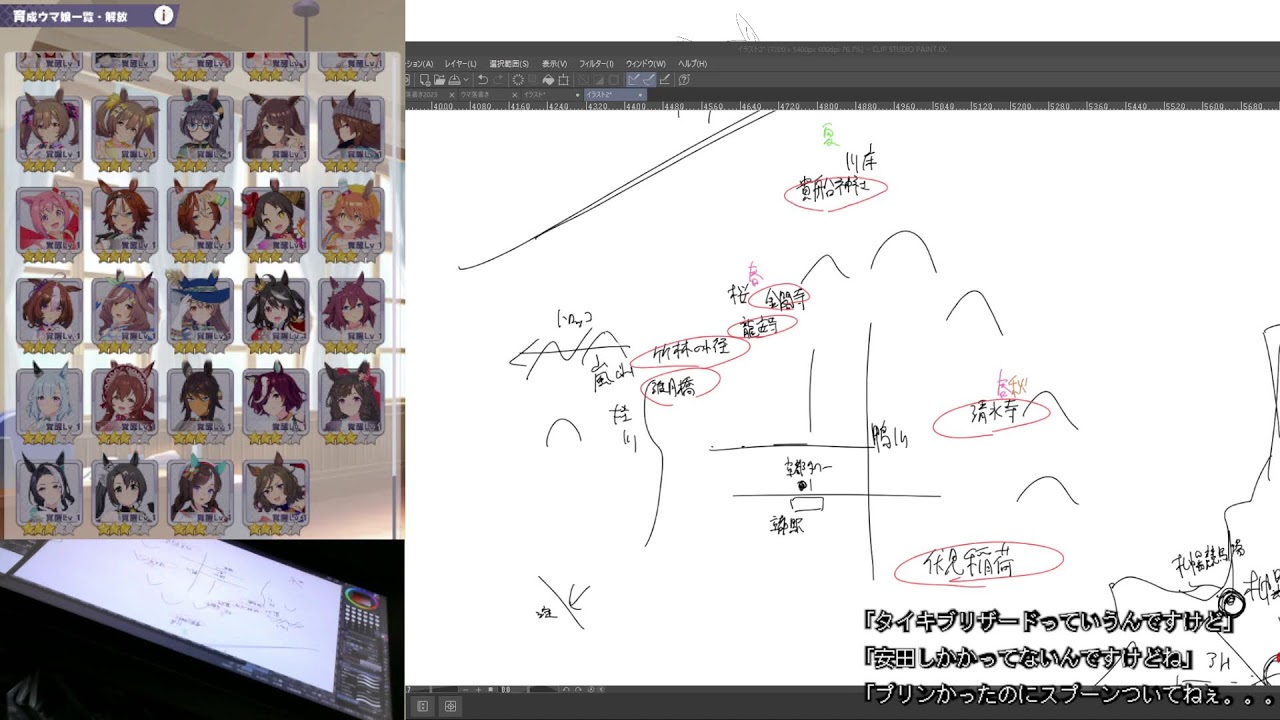
Task: Click the Undo arrow icon
Action: pyautogui.click(x=482, y=80)
